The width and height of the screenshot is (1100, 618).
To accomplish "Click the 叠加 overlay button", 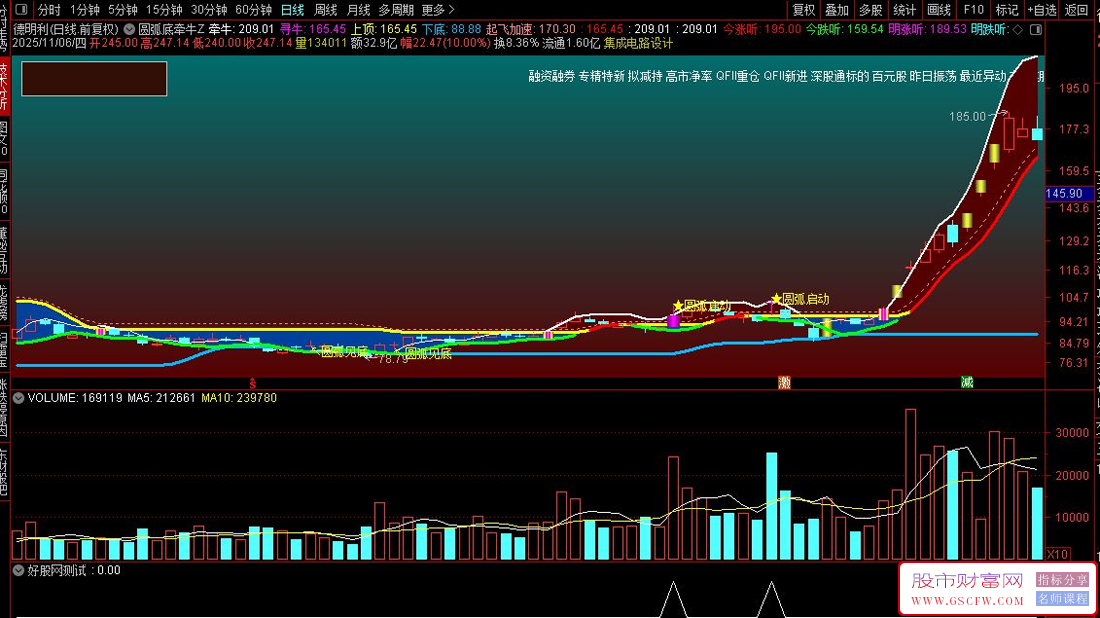I will click(837, 10).
